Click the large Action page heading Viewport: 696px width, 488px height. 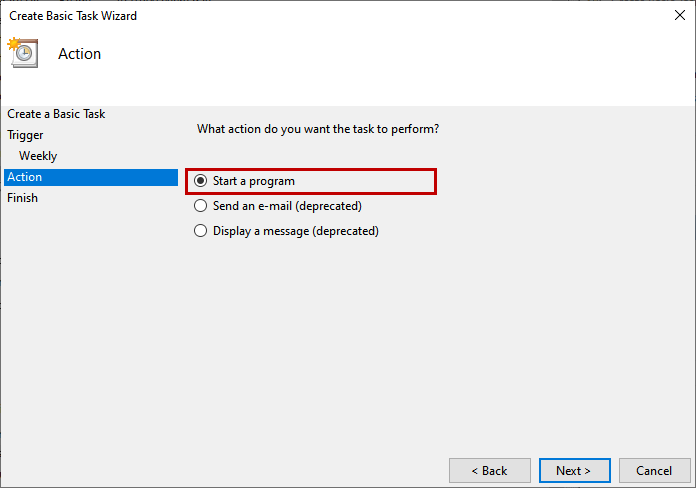pos(79,54)
